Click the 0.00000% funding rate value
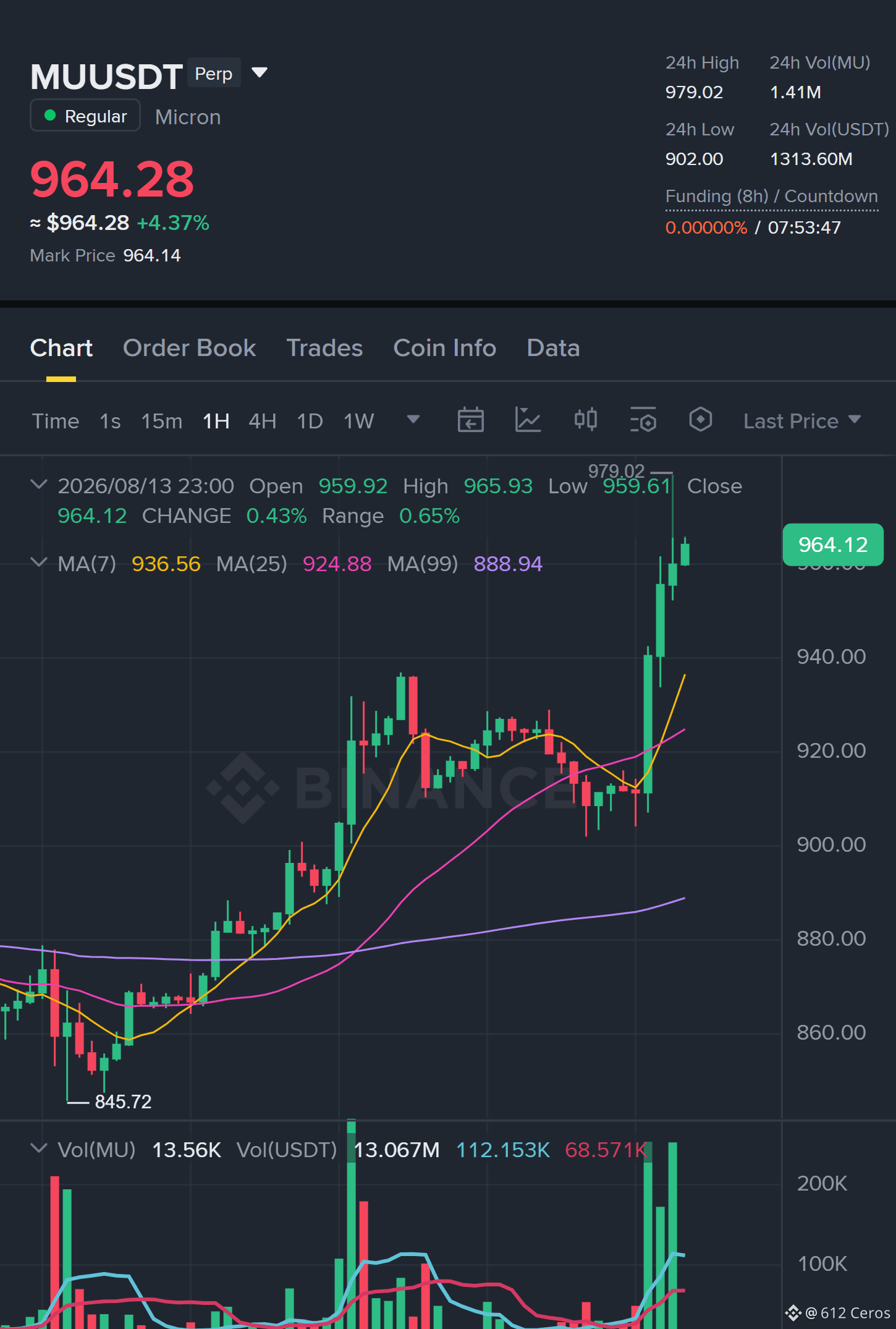 [x=706, y=227]
